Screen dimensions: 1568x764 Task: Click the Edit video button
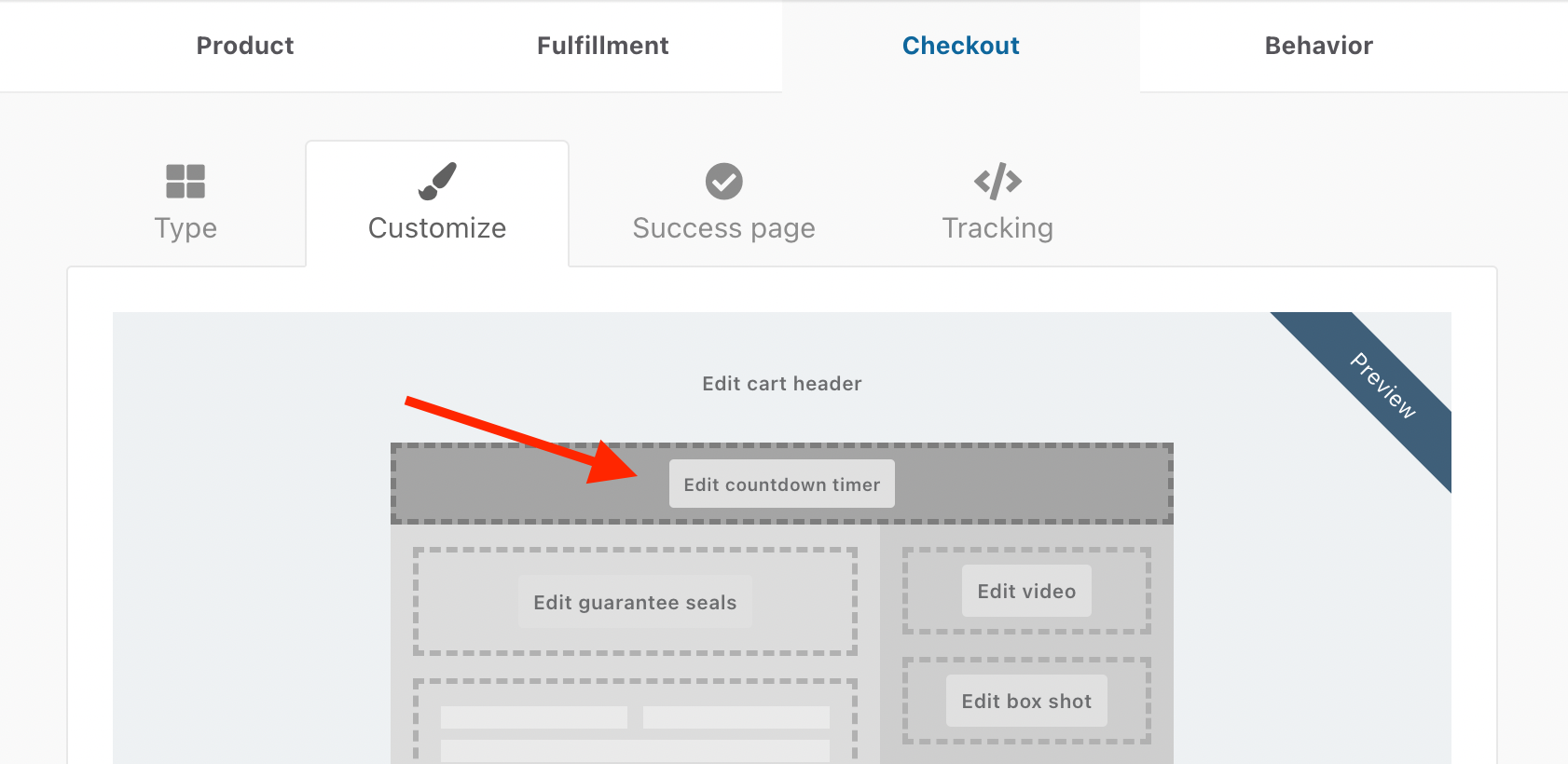[1026, 591]
